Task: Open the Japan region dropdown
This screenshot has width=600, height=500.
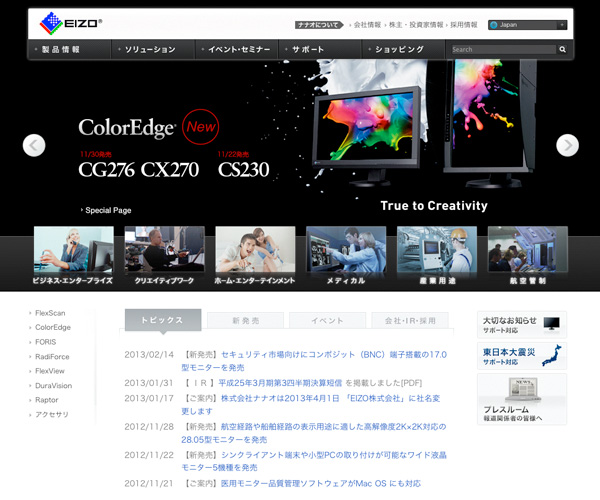Action: tap(527, 25)
